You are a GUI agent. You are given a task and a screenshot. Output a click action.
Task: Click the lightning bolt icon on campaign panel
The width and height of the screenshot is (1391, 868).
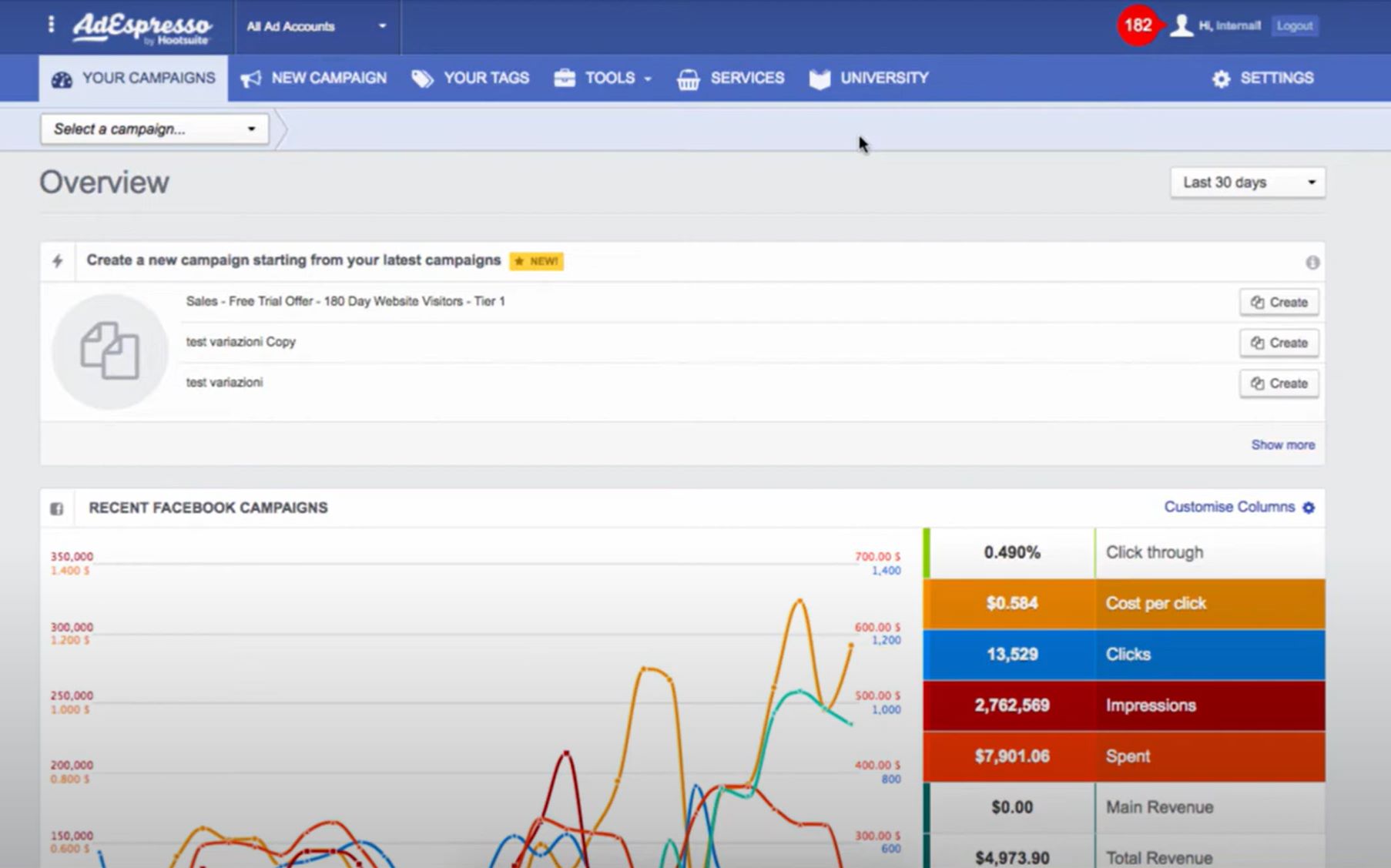59,260
